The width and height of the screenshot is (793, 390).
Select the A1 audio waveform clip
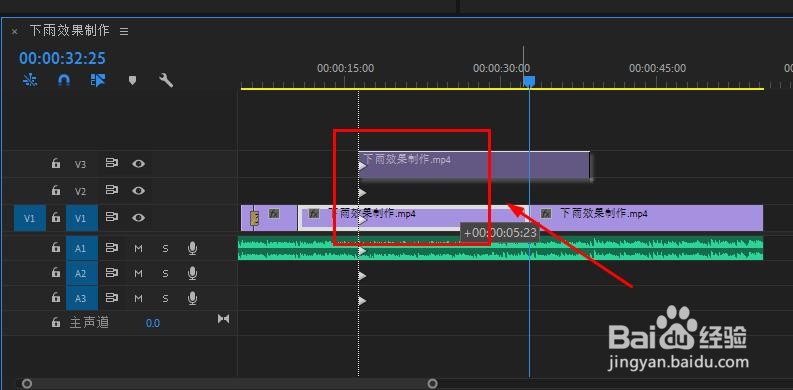pyautogui.click(x=500, y=248)
